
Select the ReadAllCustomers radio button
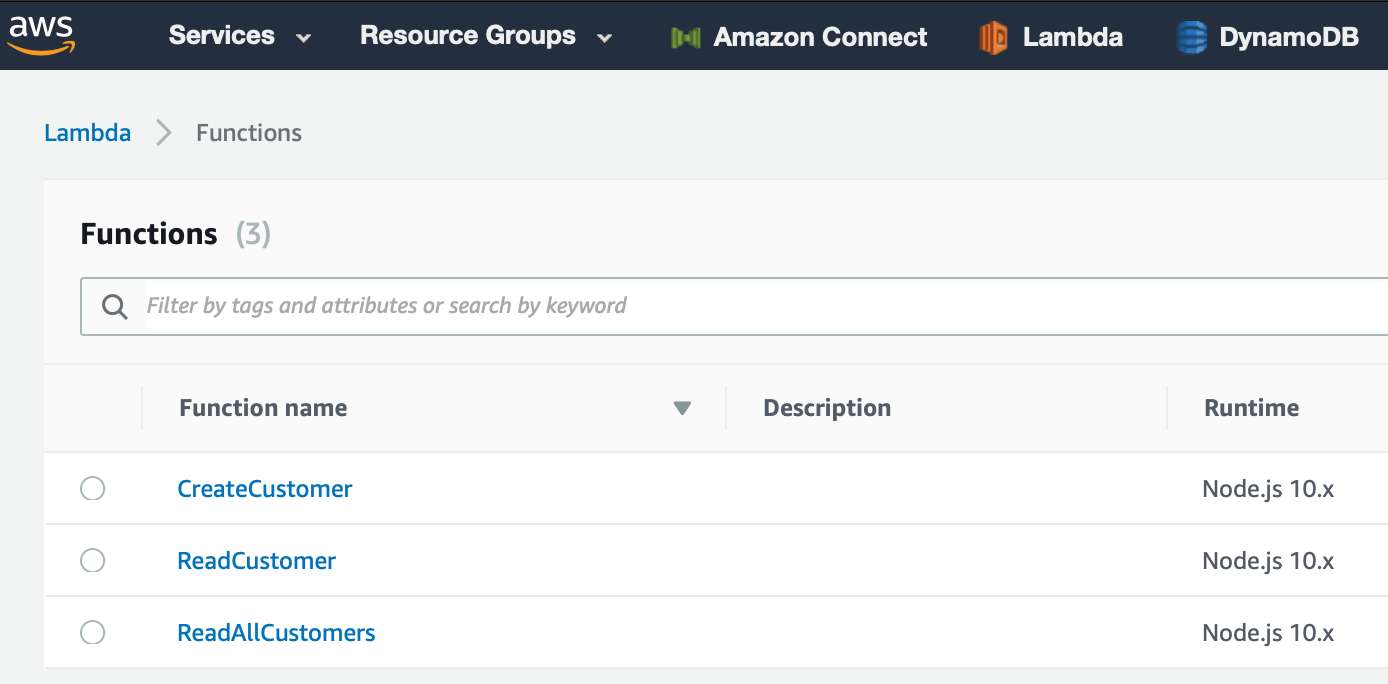coord(92,632)
